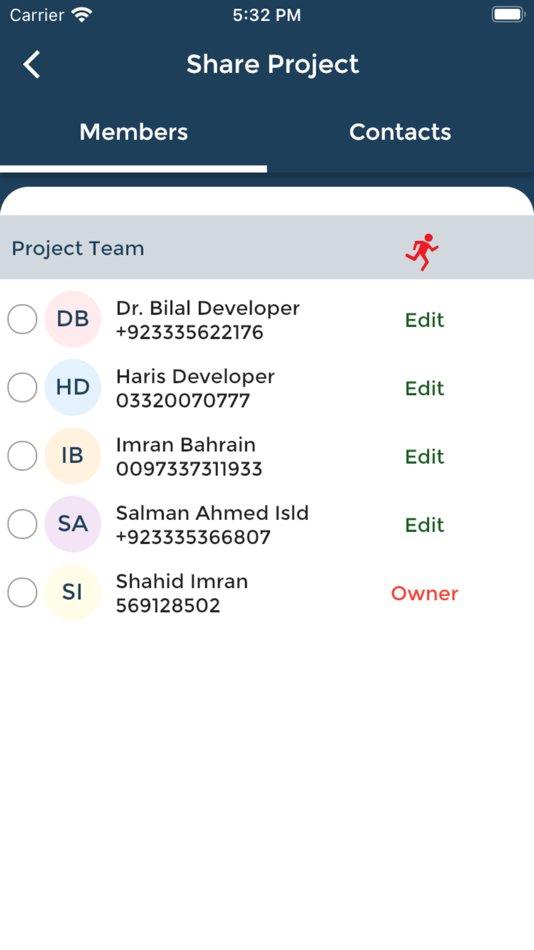This screenshot has width=534, height=950.
Task: Tap the Owner label for Shahid Imran
Action: 424,594
